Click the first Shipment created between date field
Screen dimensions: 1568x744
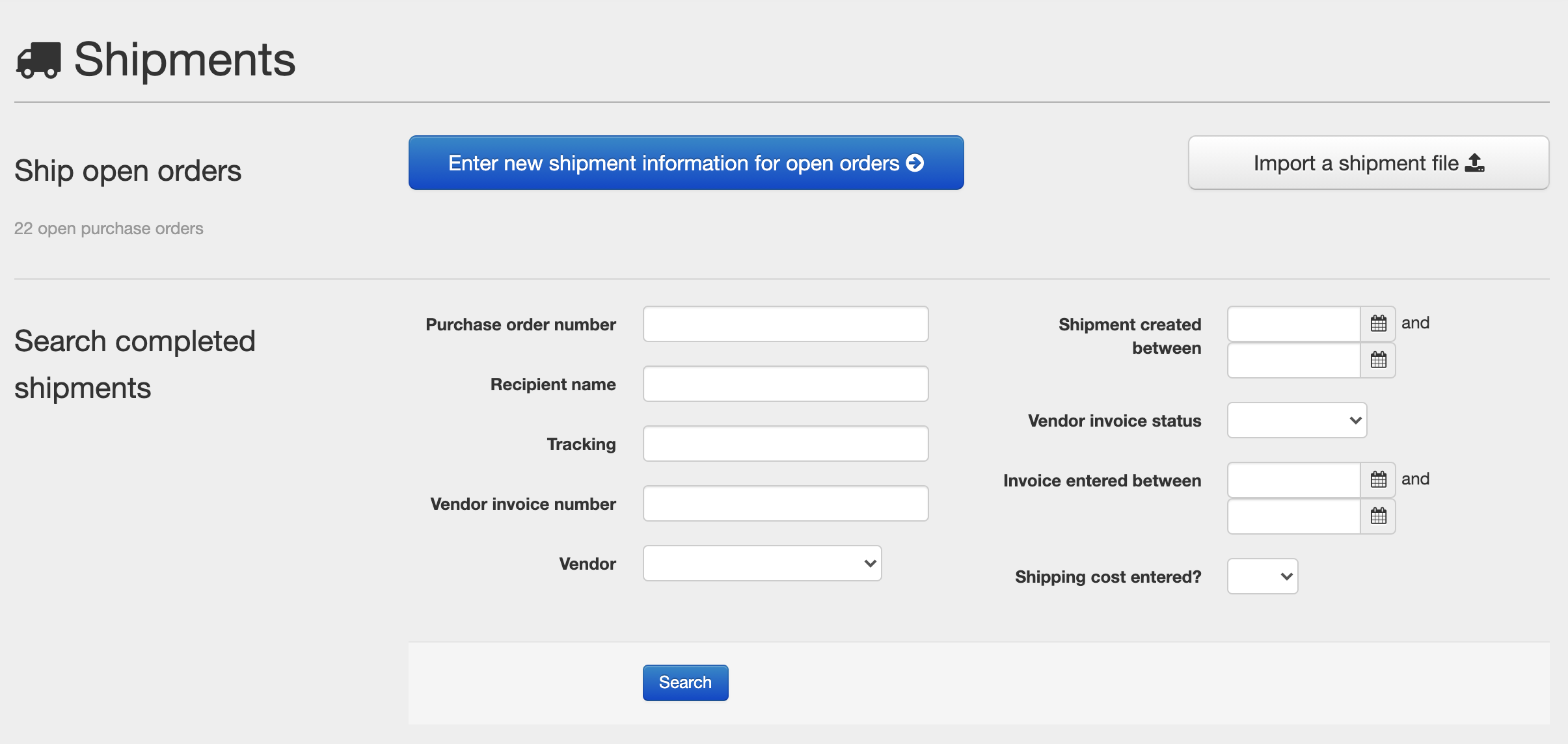pyautogui.click(x=1292, y=323)
